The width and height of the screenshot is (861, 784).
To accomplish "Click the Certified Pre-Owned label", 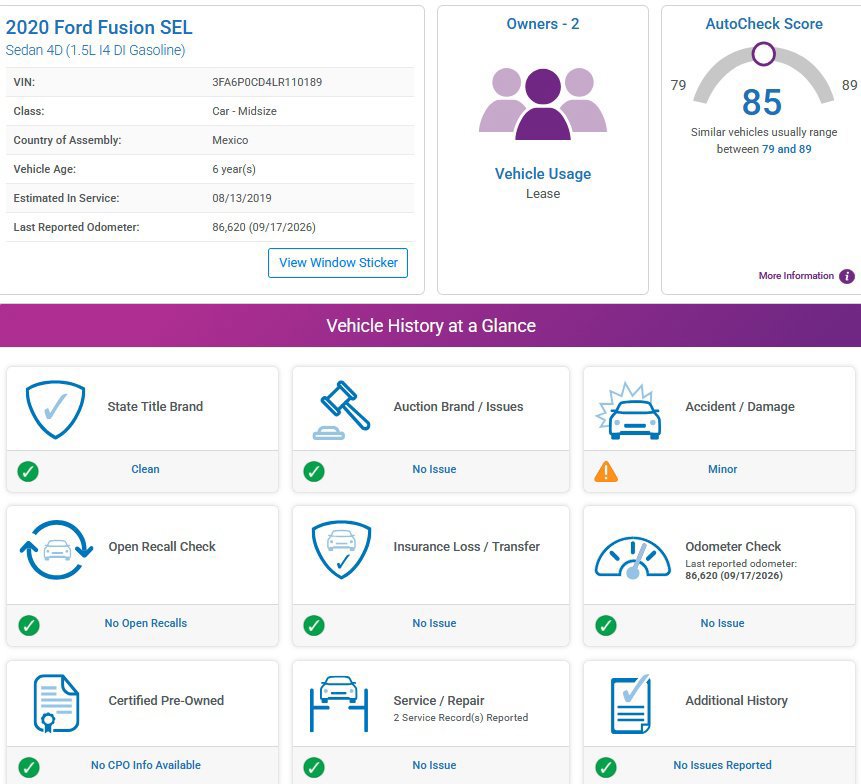I will coord(166,701).
